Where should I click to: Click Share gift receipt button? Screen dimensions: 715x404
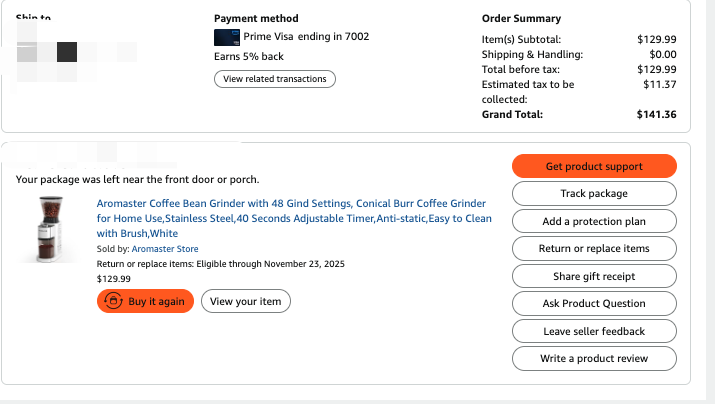[594, 276]
